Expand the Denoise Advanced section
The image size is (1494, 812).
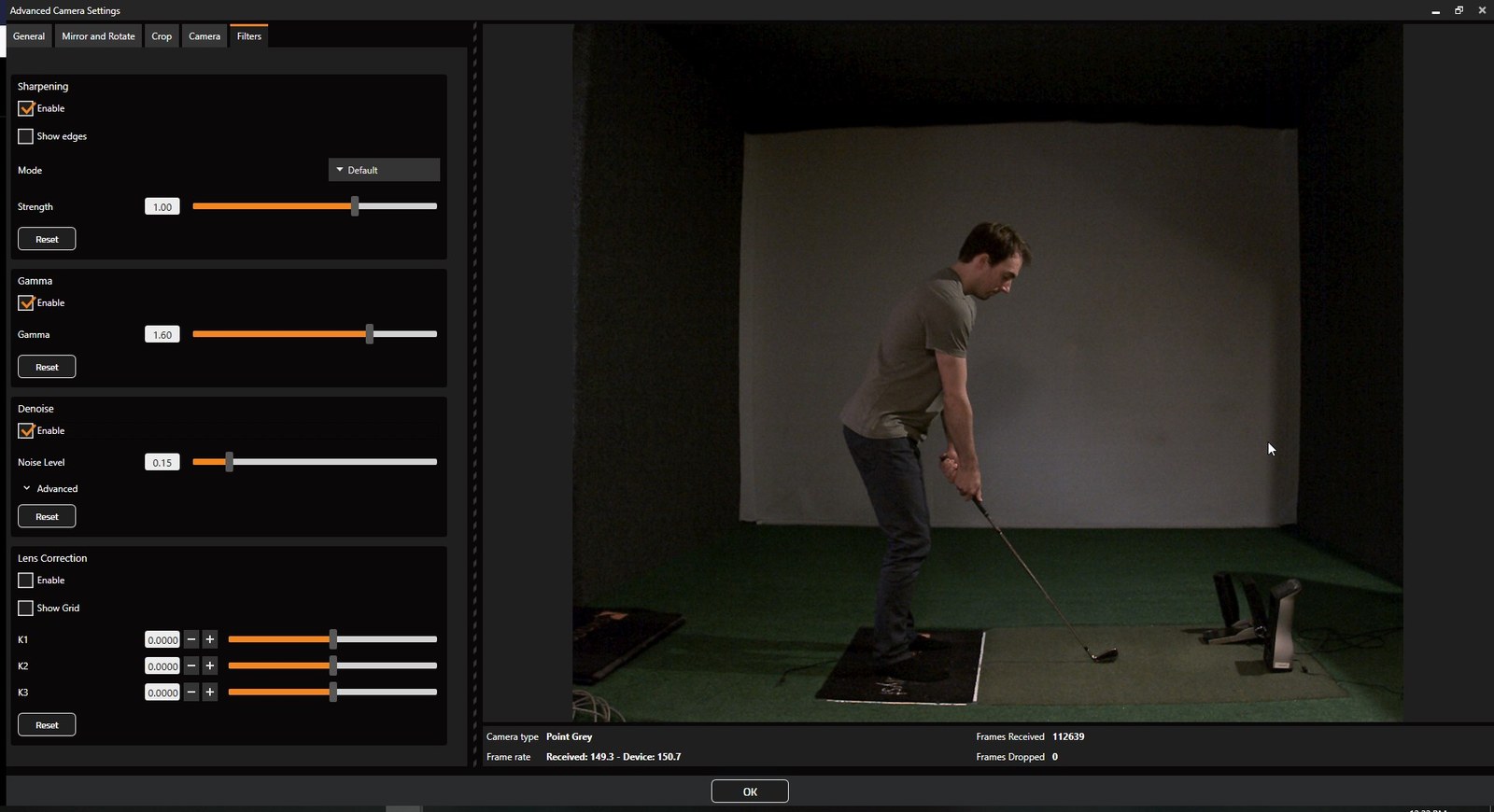(x=49, y=488)
